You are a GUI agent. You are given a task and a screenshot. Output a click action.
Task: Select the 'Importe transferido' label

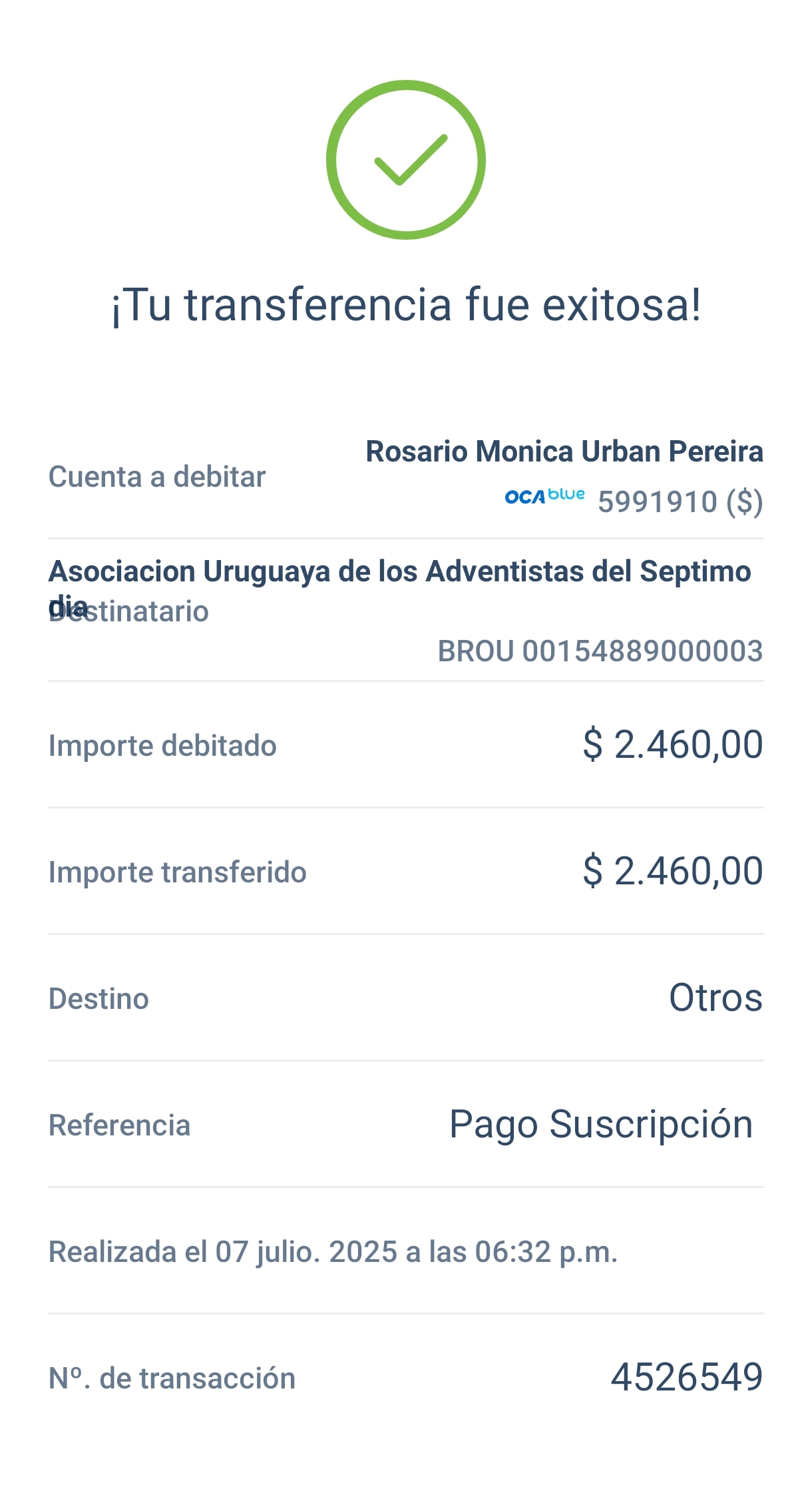(178, 872)
